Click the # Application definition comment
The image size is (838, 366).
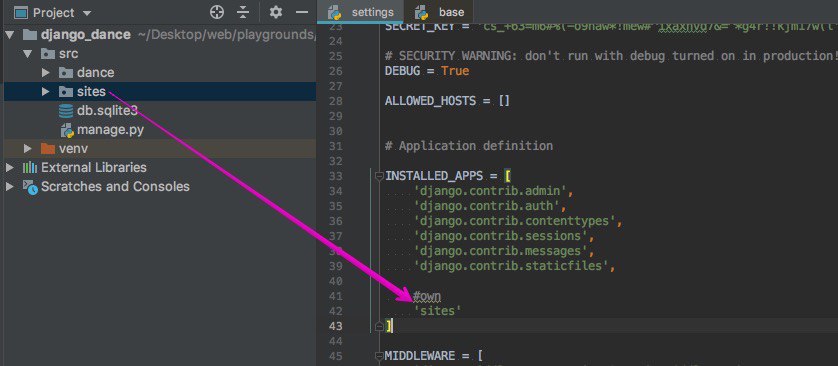(x=469, y=145)
